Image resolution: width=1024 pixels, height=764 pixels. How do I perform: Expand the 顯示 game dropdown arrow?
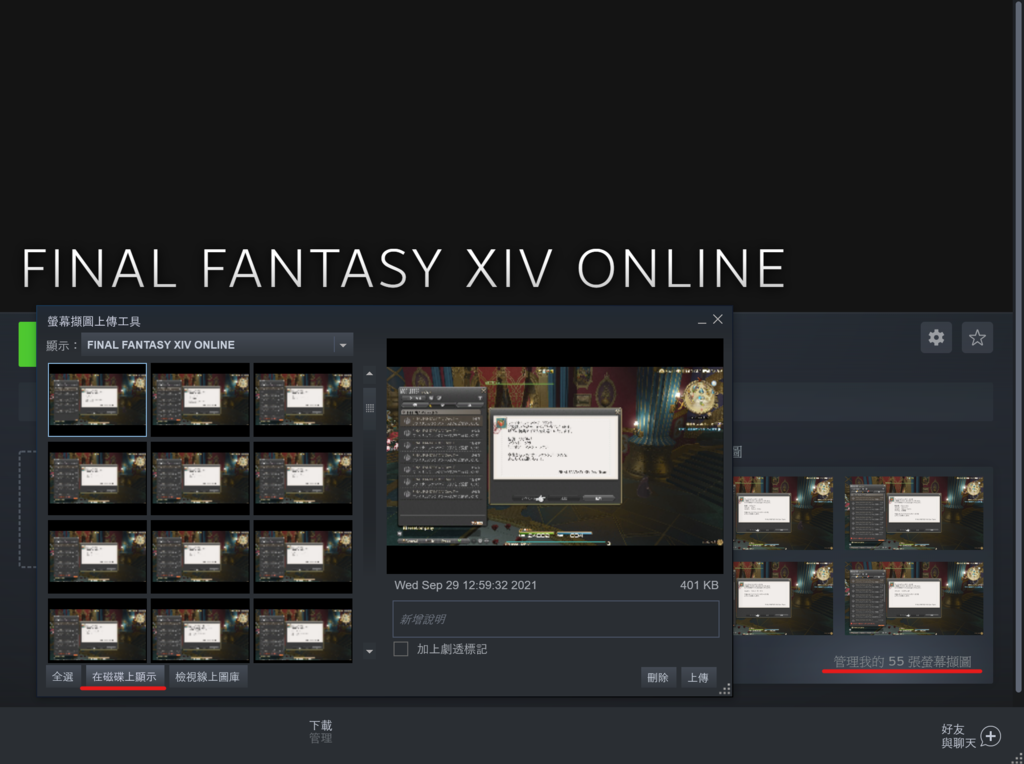coord(343,345)
